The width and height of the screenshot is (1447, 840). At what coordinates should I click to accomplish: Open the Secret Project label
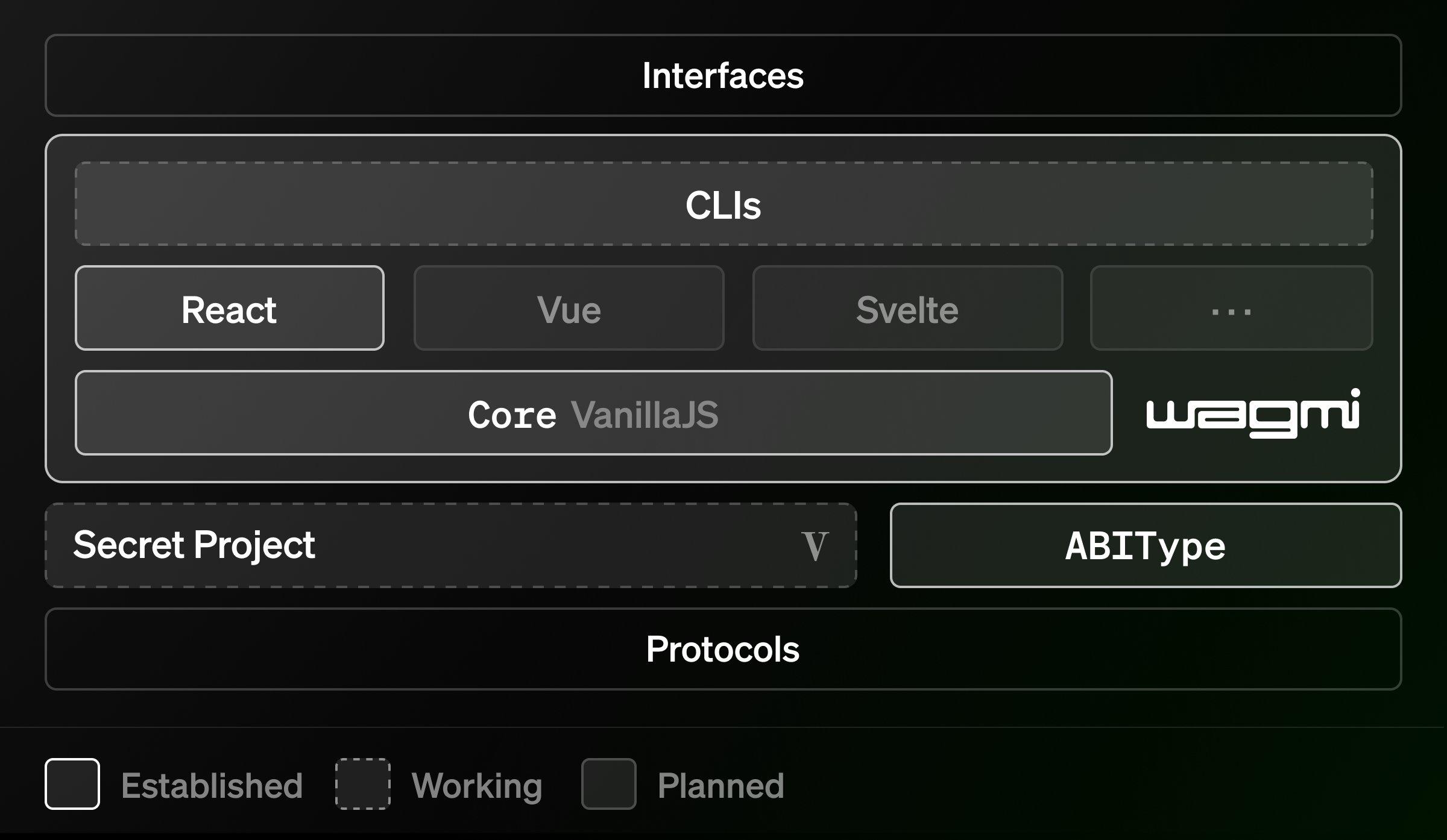coord(194,545)
